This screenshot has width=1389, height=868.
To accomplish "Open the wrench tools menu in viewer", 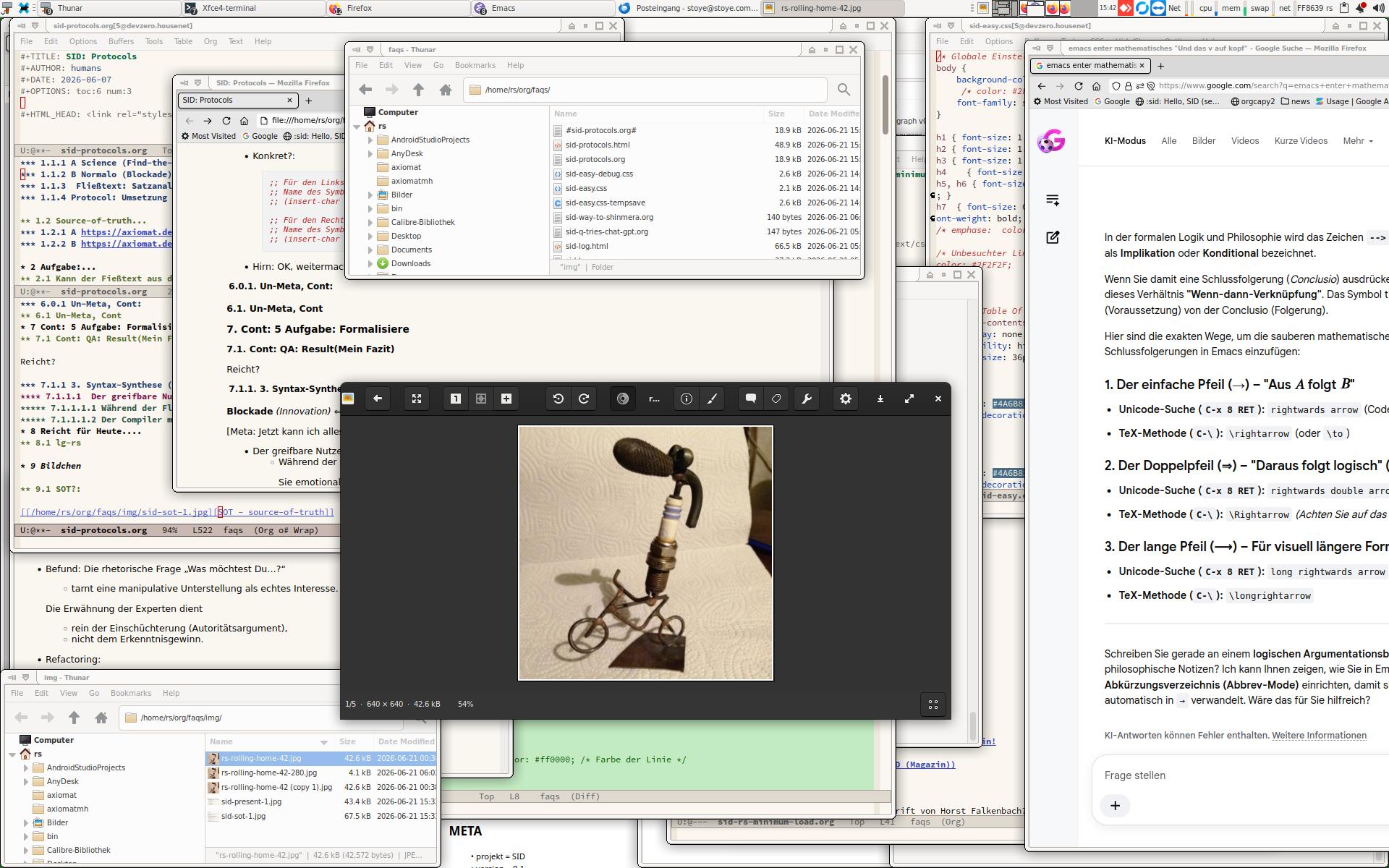I will 807,399.
